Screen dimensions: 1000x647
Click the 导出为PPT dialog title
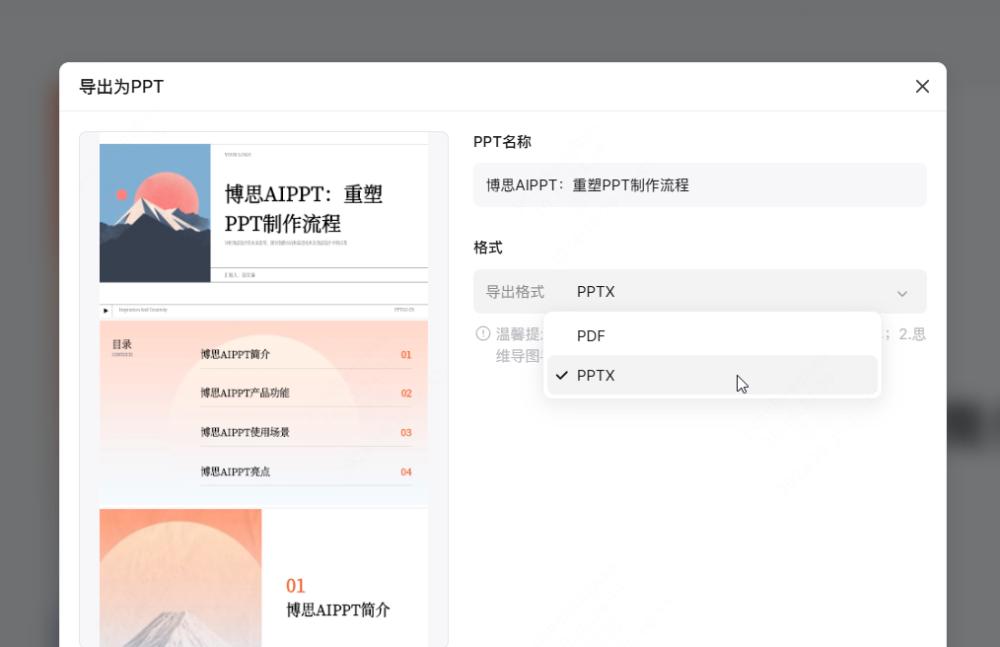click(x=121, y=87)
